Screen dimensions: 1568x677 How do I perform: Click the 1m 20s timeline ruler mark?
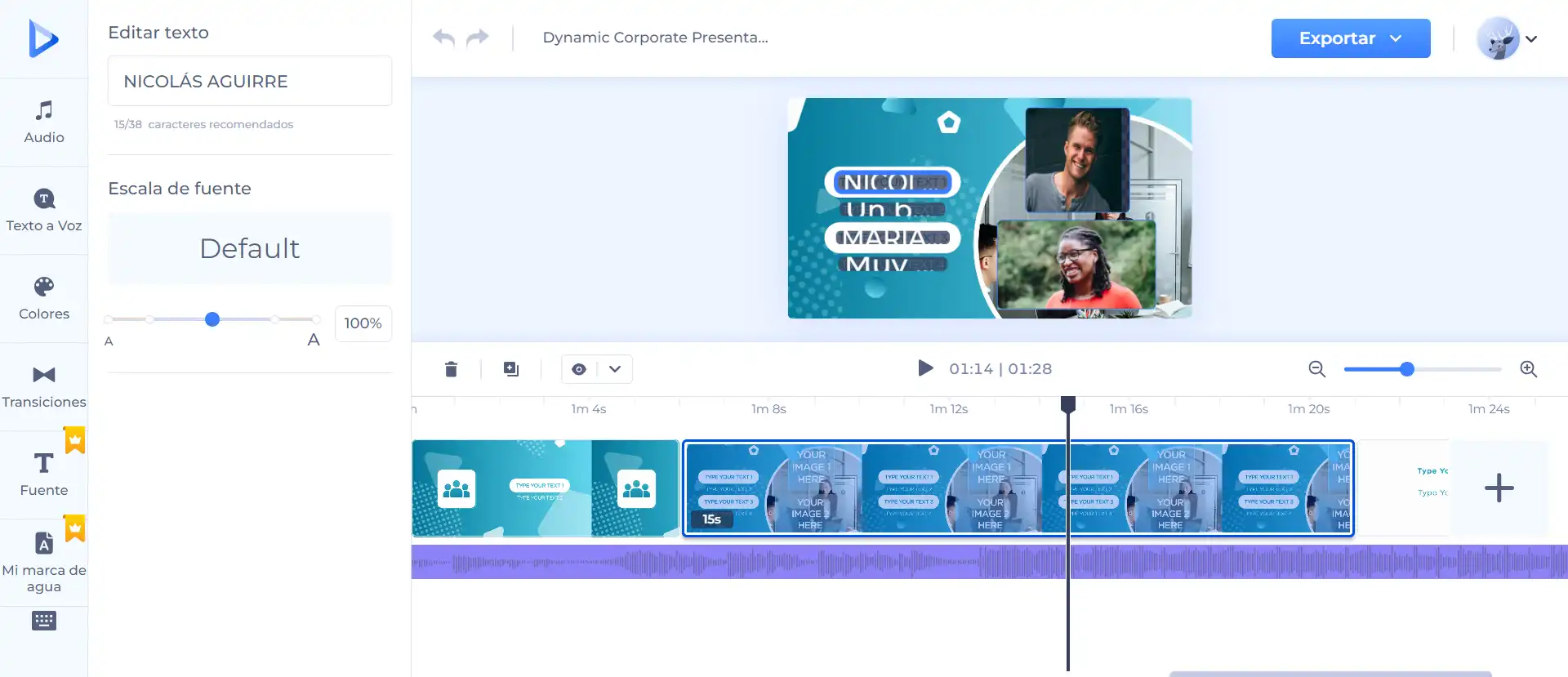[x=1308, y=409]
